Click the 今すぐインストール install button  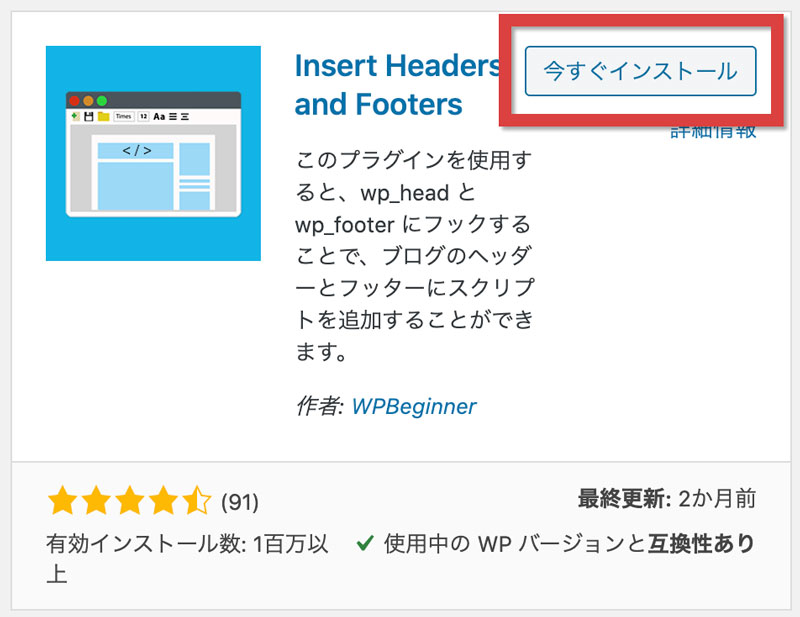(x=640, y=71)
